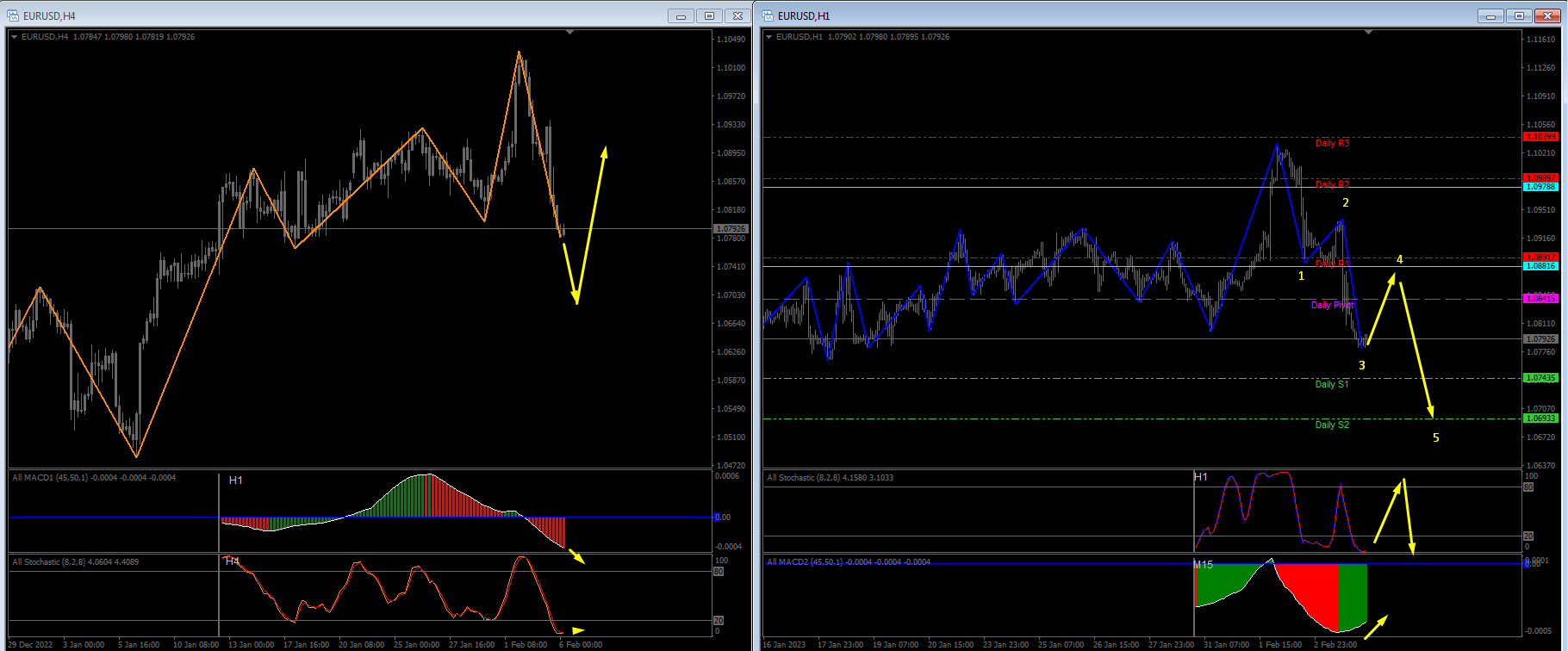The image size is (1568, 651).
Task: Click the H1 timeframe label in the MACD1 panel
Action: 236,480
